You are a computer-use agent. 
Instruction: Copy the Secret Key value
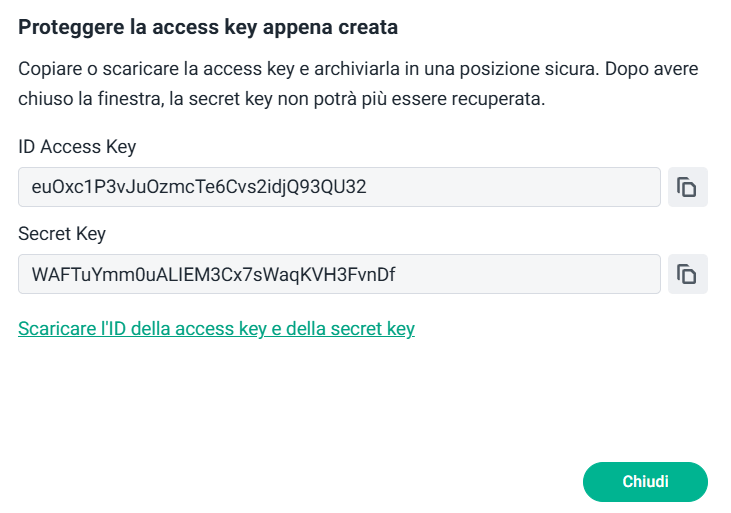coord(687,274)
